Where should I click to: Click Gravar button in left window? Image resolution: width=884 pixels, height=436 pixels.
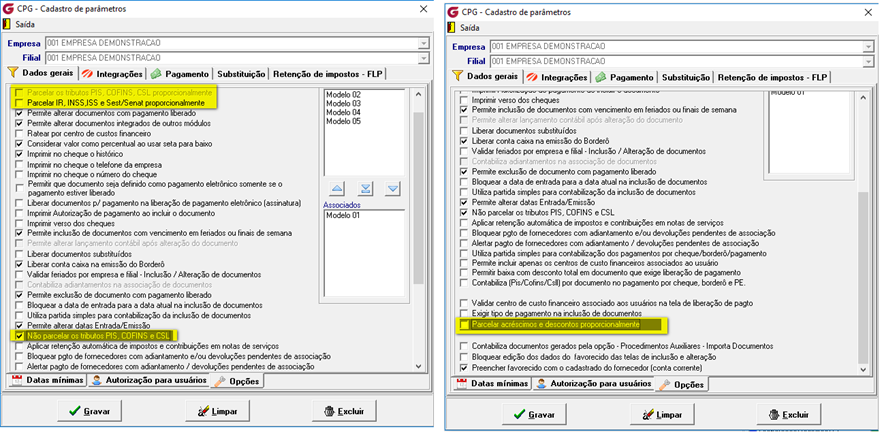pyautogui.click(x=90, y=411)
